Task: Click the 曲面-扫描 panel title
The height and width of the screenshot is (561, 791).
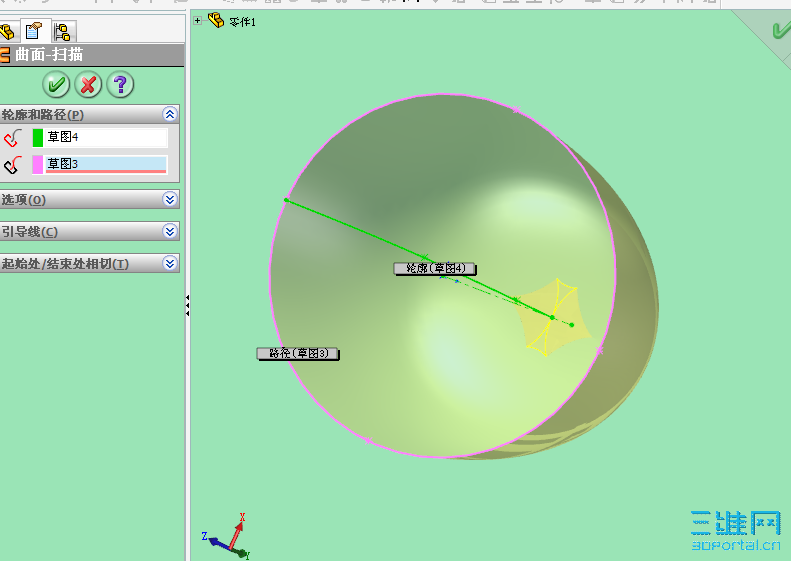Action: 49,54
